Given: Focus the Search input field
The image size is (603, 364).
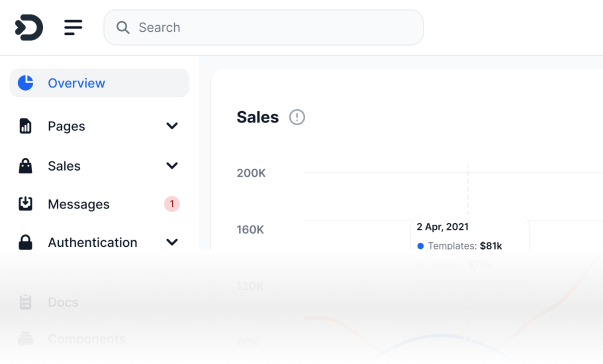Looking at the screenshot, I should click(x=263, y=27).
